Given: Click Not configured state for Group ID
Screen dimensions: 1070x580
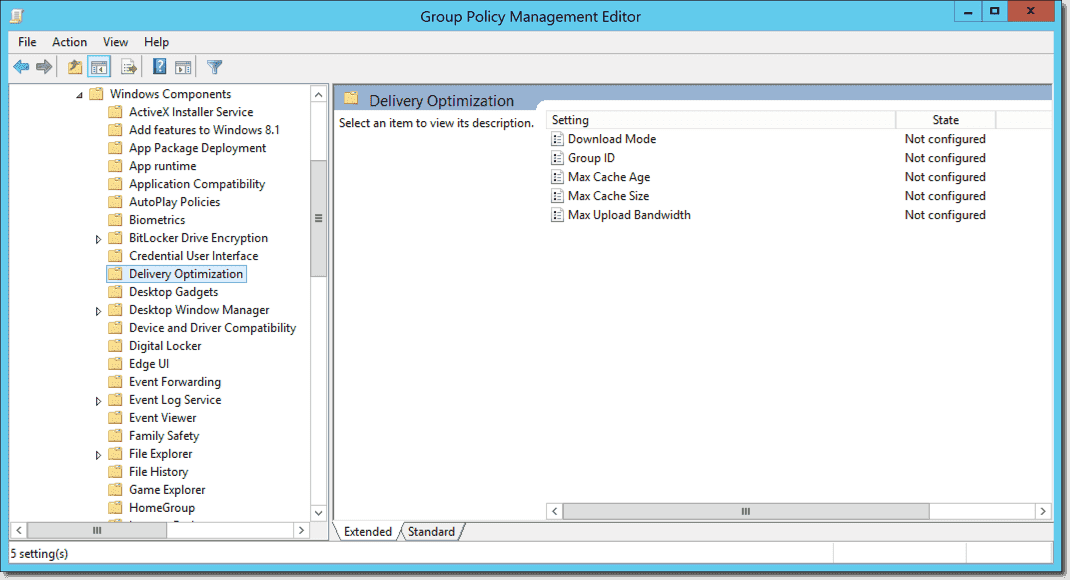Looking at the screenshot, I should pos(945,158).
